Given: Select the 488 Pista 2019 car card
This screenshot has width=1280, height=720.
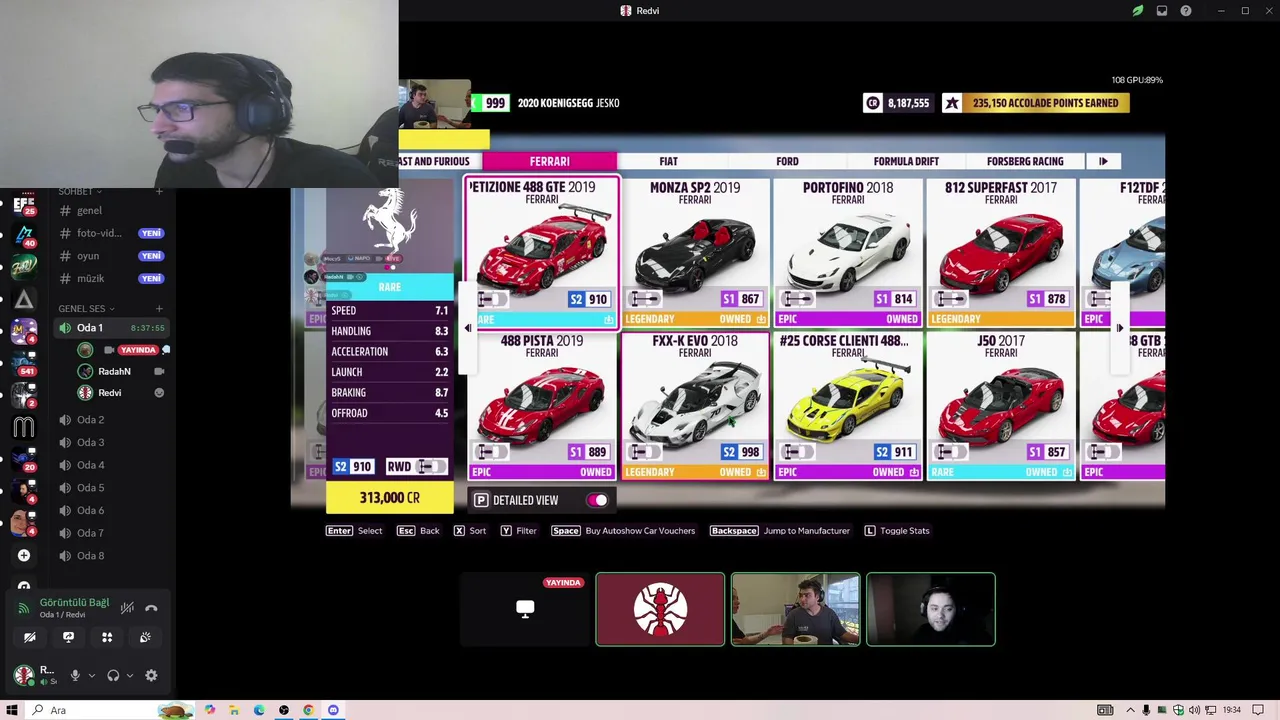Looking at the screenshot, I should point(542,406).
